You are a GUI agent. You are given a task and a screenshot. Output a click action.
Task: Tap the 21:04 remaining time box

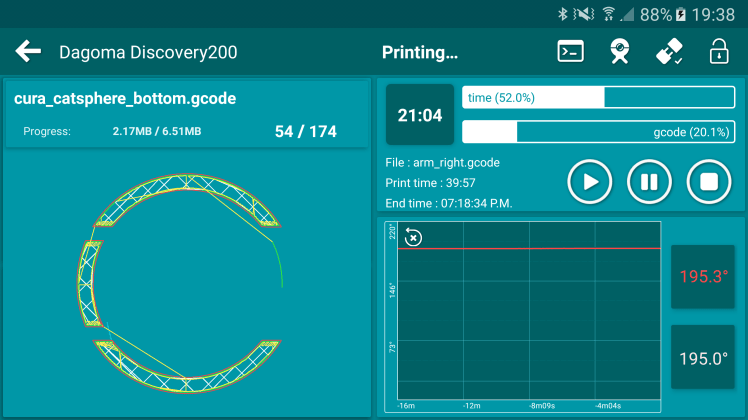click(420, 115)
